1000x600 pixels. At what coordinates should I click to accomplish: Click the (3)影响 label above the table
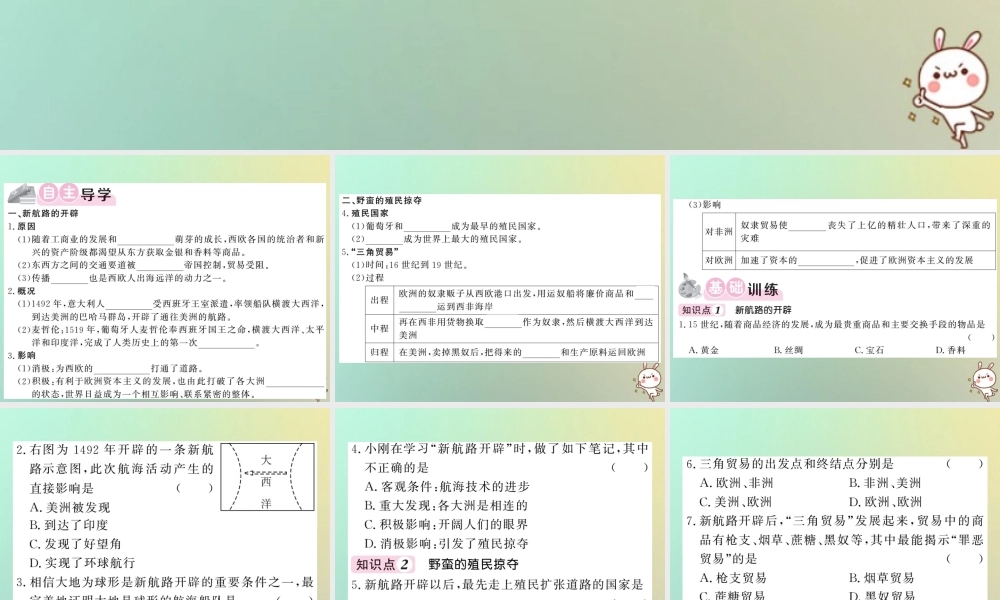(x=705, y=205)
